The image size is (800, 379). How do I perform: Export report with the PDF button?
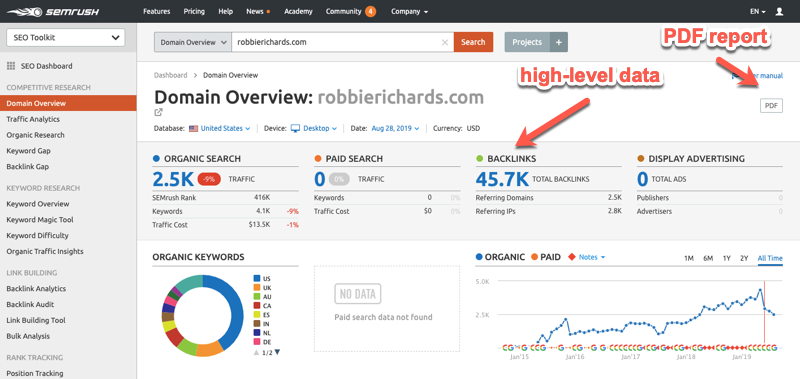point(771,106)
